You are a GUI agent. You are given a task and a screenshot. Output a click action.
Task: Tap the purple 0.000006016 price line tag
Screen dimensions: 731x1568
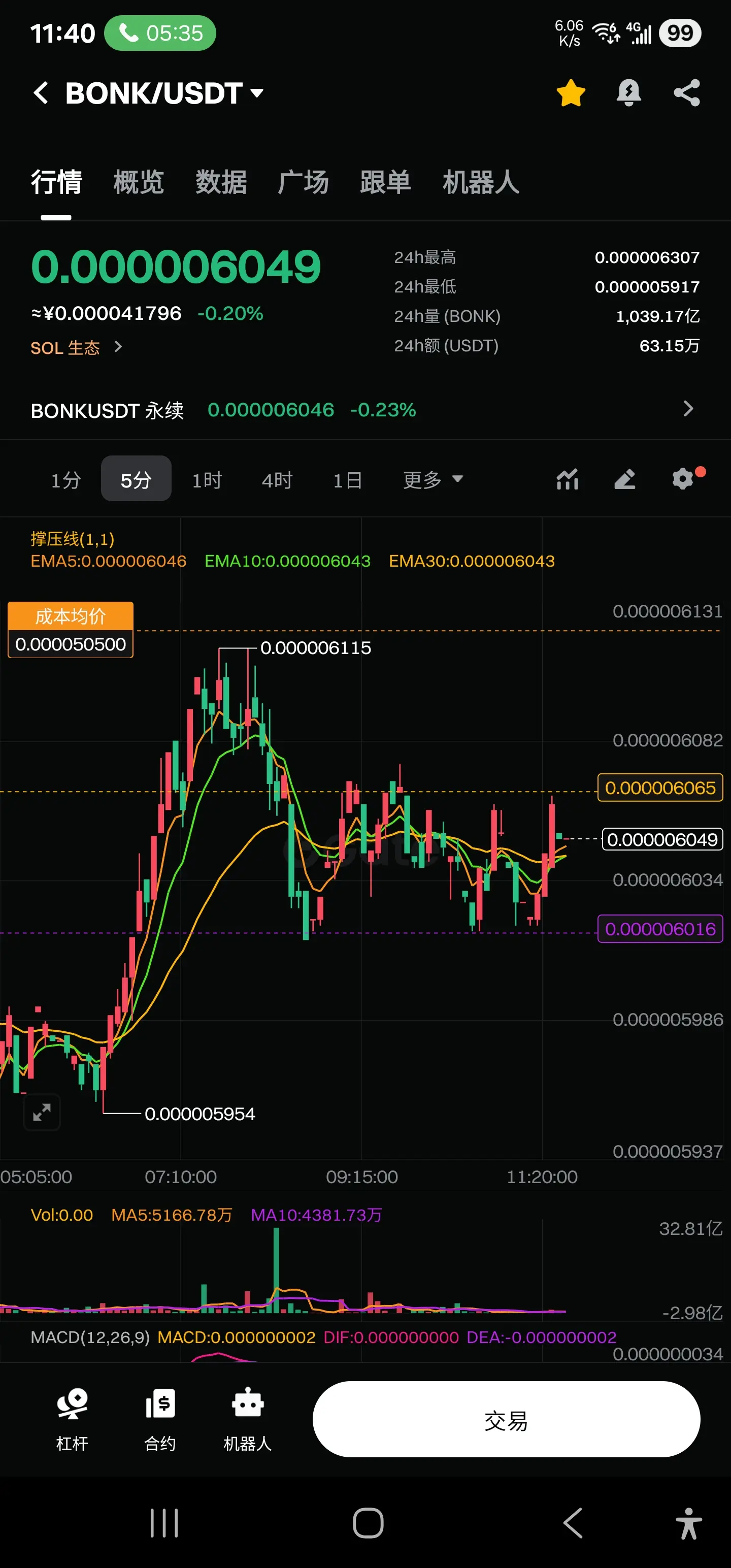tap(660, 929)
